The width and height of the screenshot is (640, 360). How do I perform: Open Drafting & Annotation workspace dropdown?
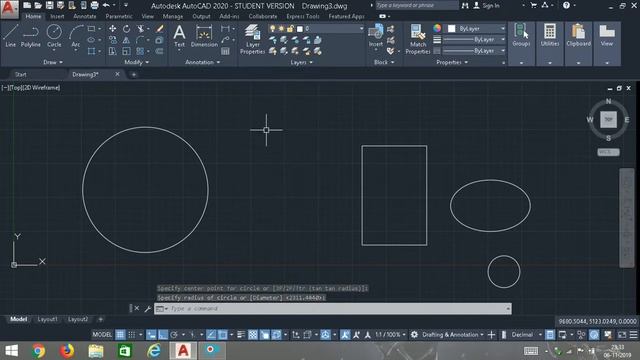pyautogui.click(x=452, y=335)
